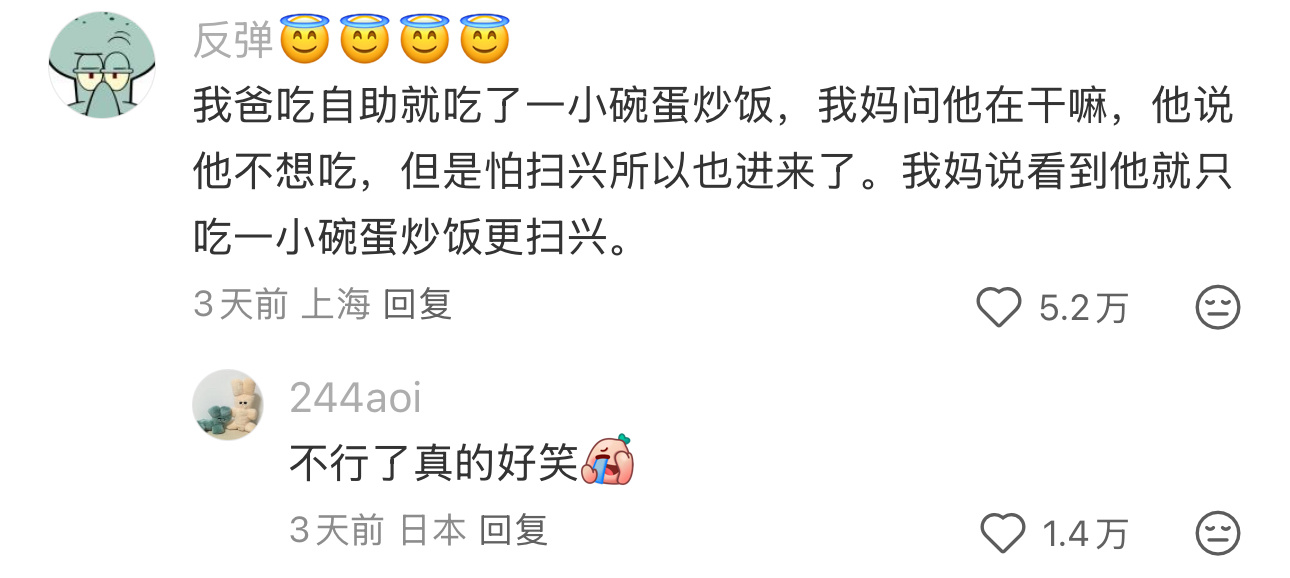Click the 5.2万 like count

(1083, 308)
